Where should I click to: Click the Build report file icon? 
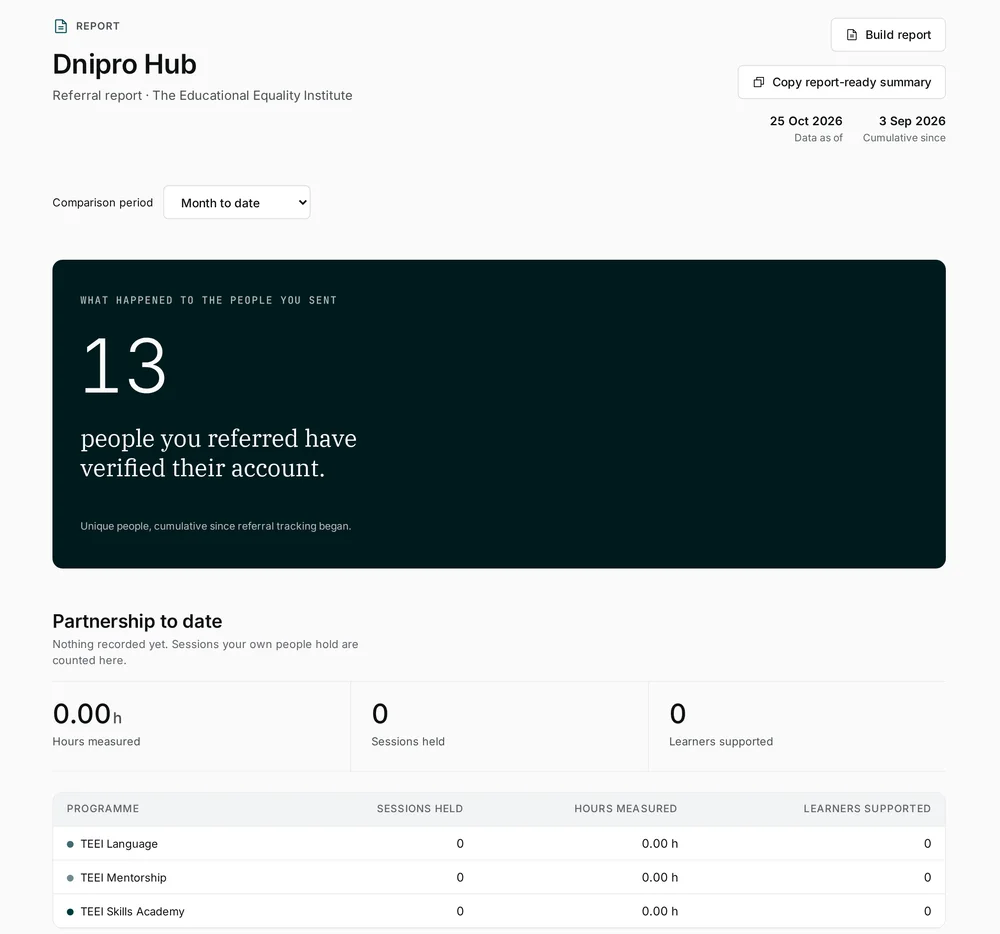(851, 34)
